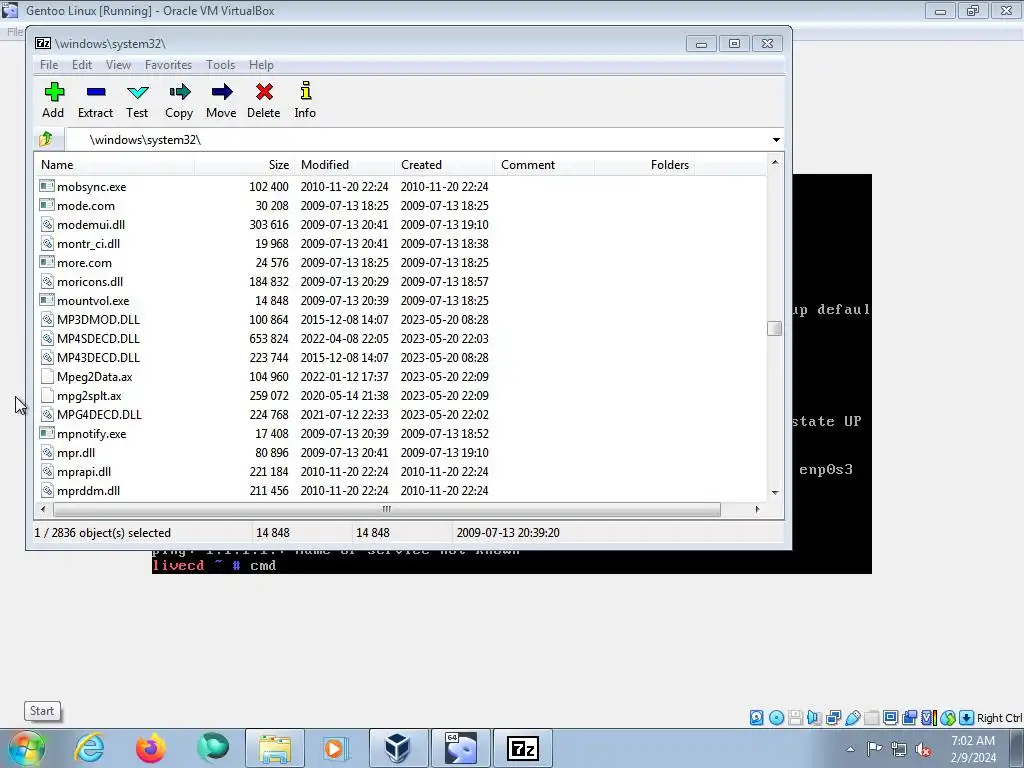Viewport: 1024px width, 768px height.
Task: Open the Edit menu
Action: pos(82,65)
